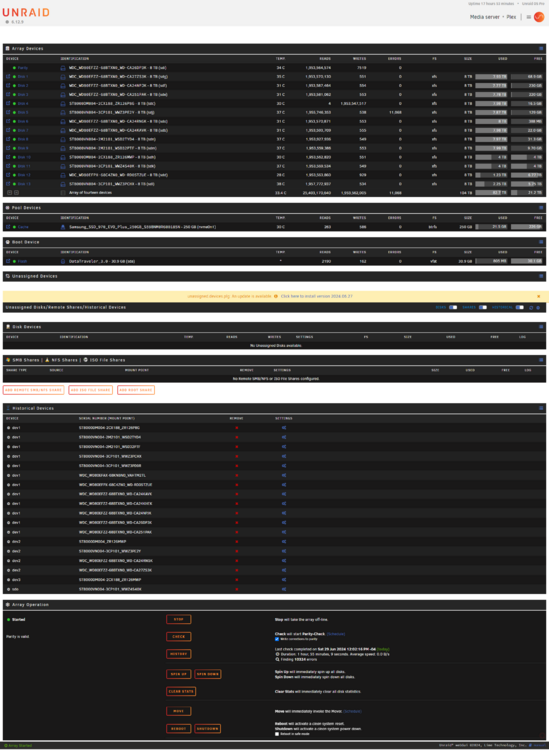Start a parity check with CHECK

pyautogui.click(x=178, y=637)
